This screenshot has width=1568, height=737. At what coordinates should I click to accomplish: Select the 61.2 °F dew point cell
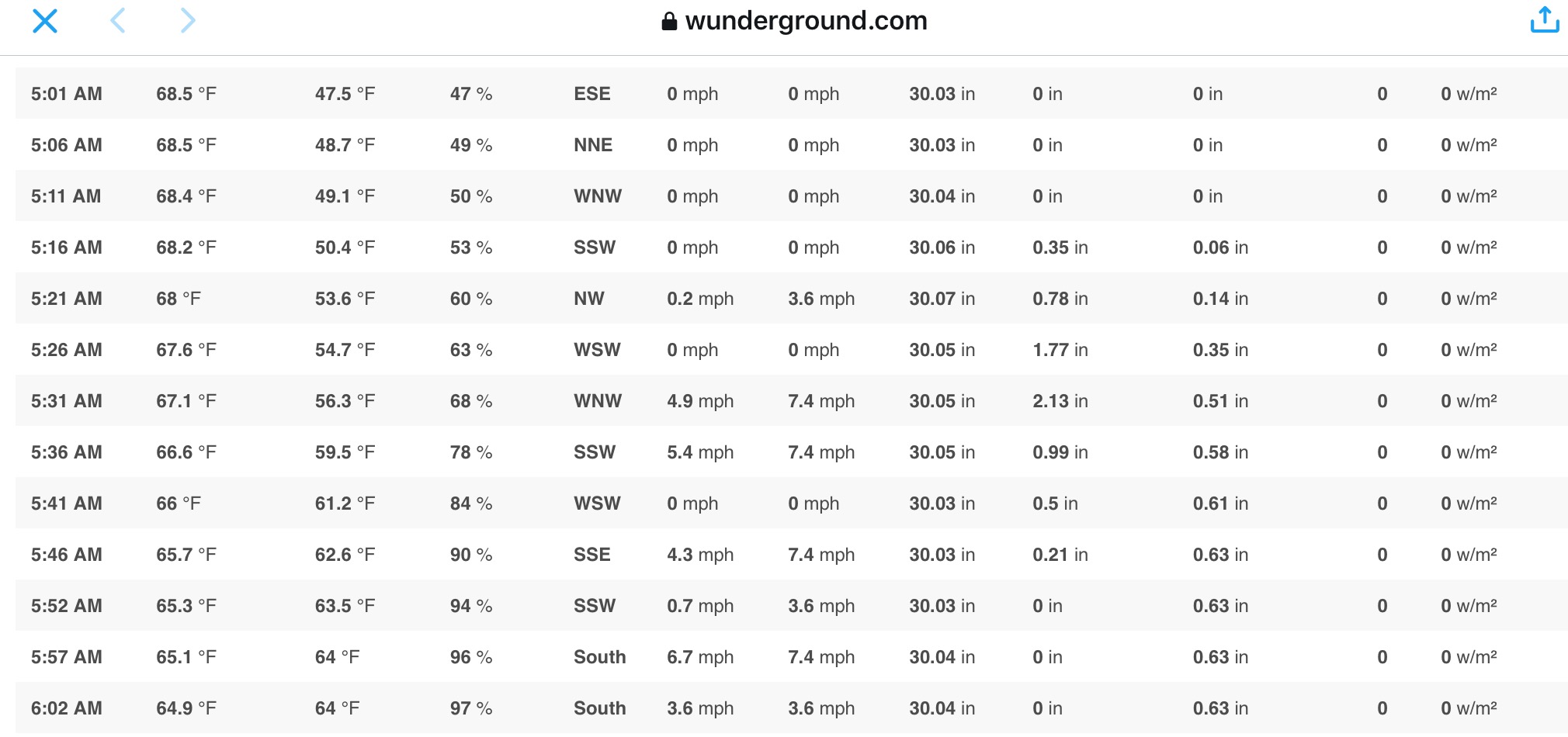[x=345, y=503]
